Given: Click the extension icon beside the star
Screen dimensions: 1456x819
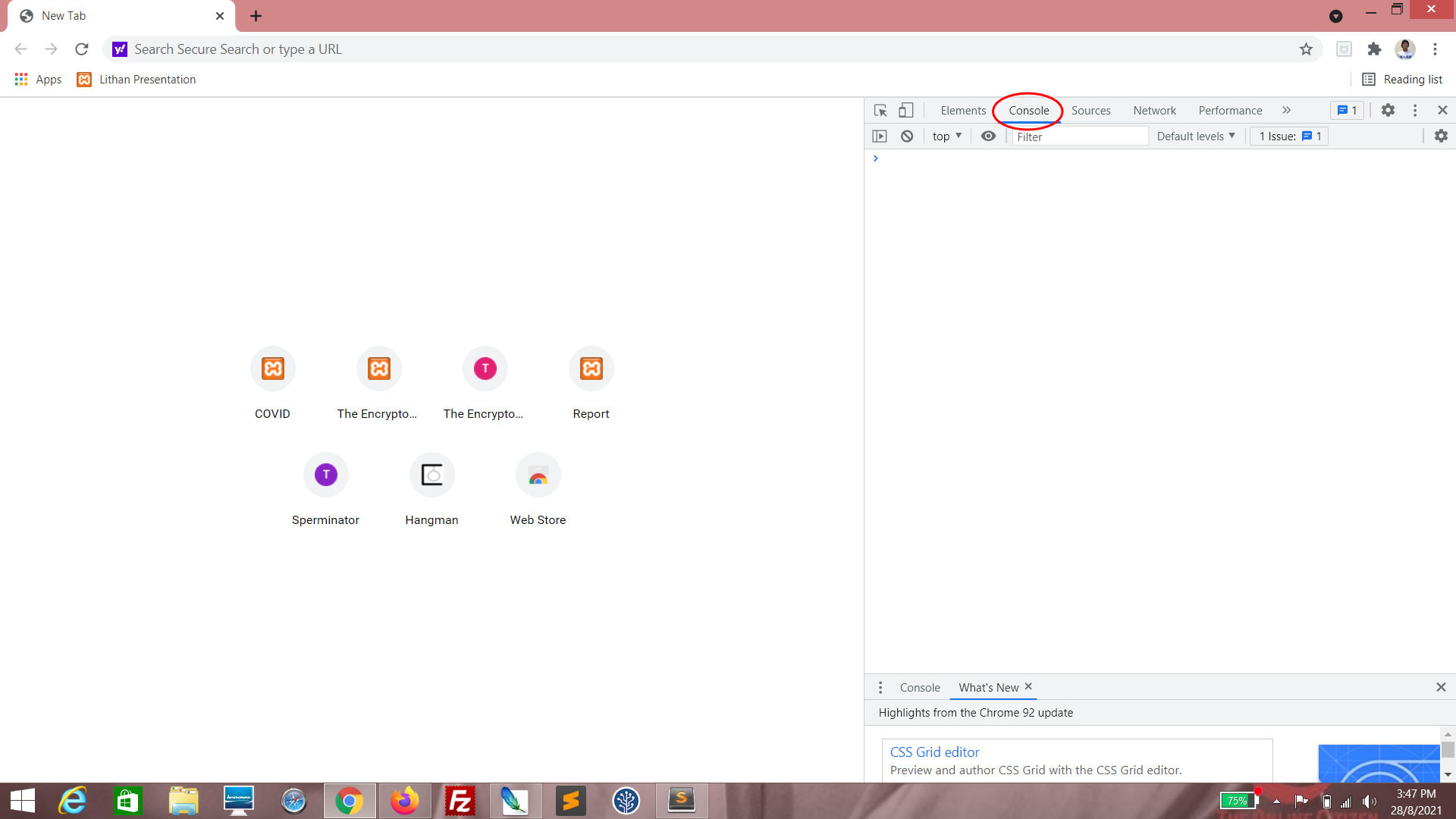Looking at the screenshot, I should click(1344, 49).
